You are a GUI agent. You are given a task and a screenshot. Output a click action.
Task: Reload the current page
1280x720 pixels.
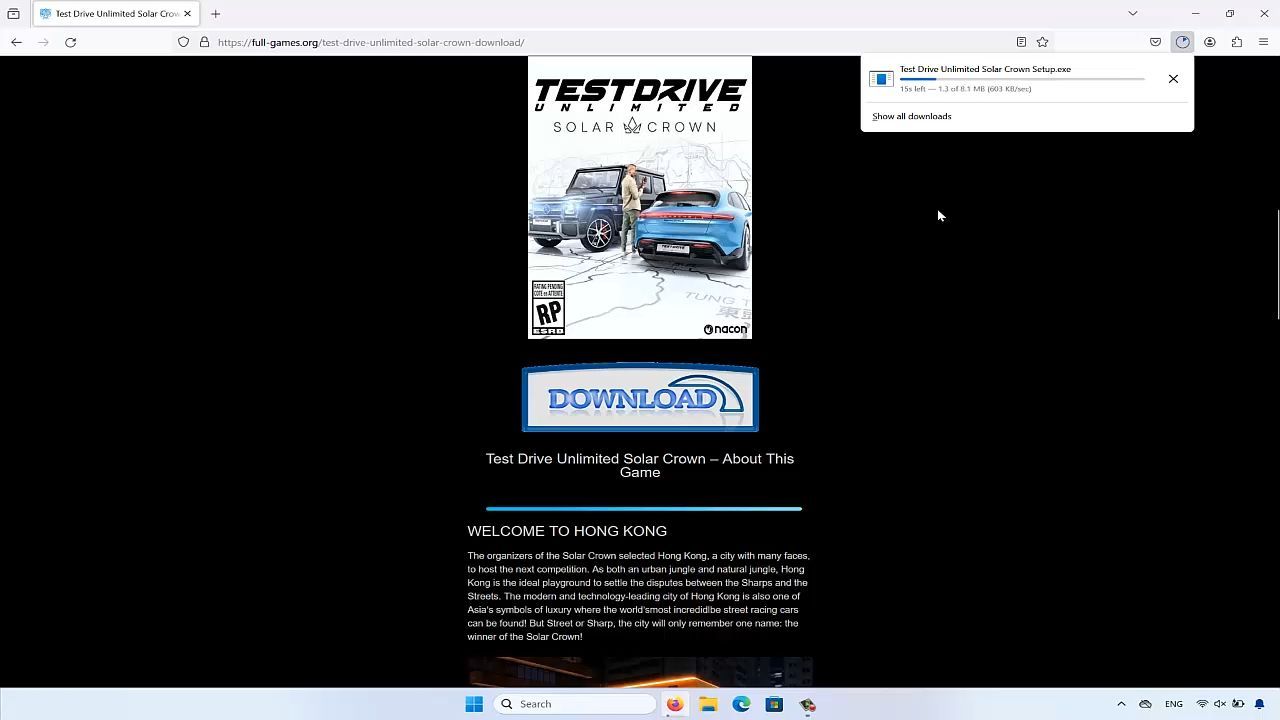click(70, 42)
